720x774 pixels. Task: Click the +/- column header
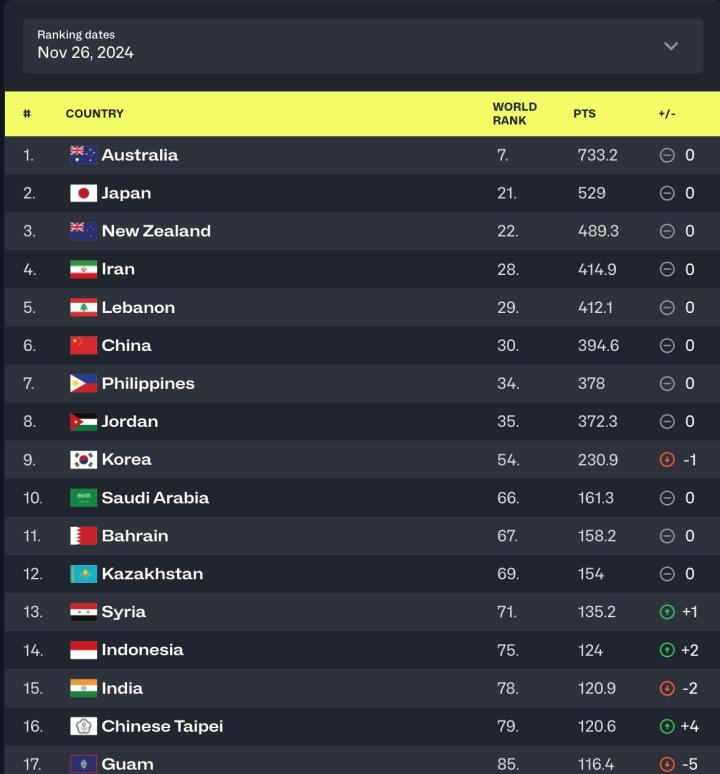pos(667,114)
